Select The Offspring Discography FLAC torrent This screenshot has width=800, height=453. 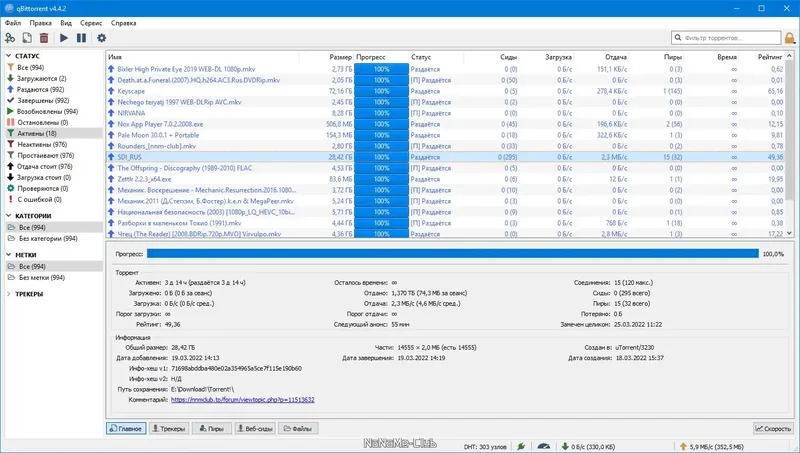click(445, 168)
